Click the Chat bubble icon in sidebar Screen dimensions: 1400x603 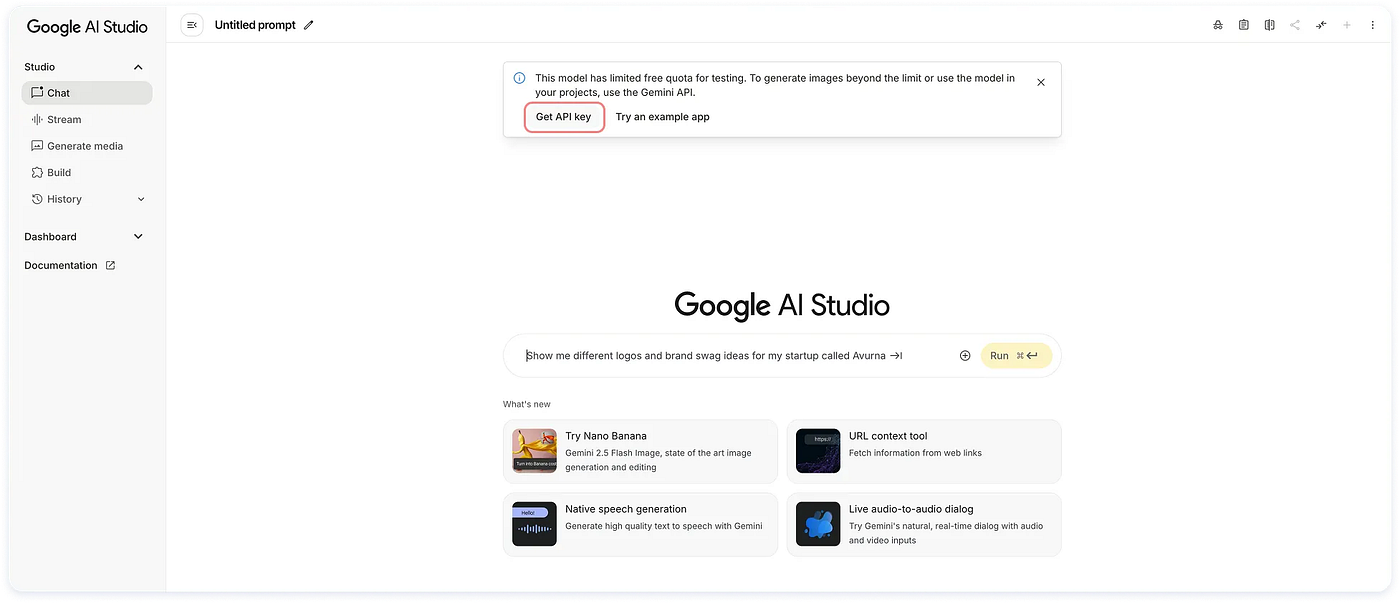coord(37,92)
